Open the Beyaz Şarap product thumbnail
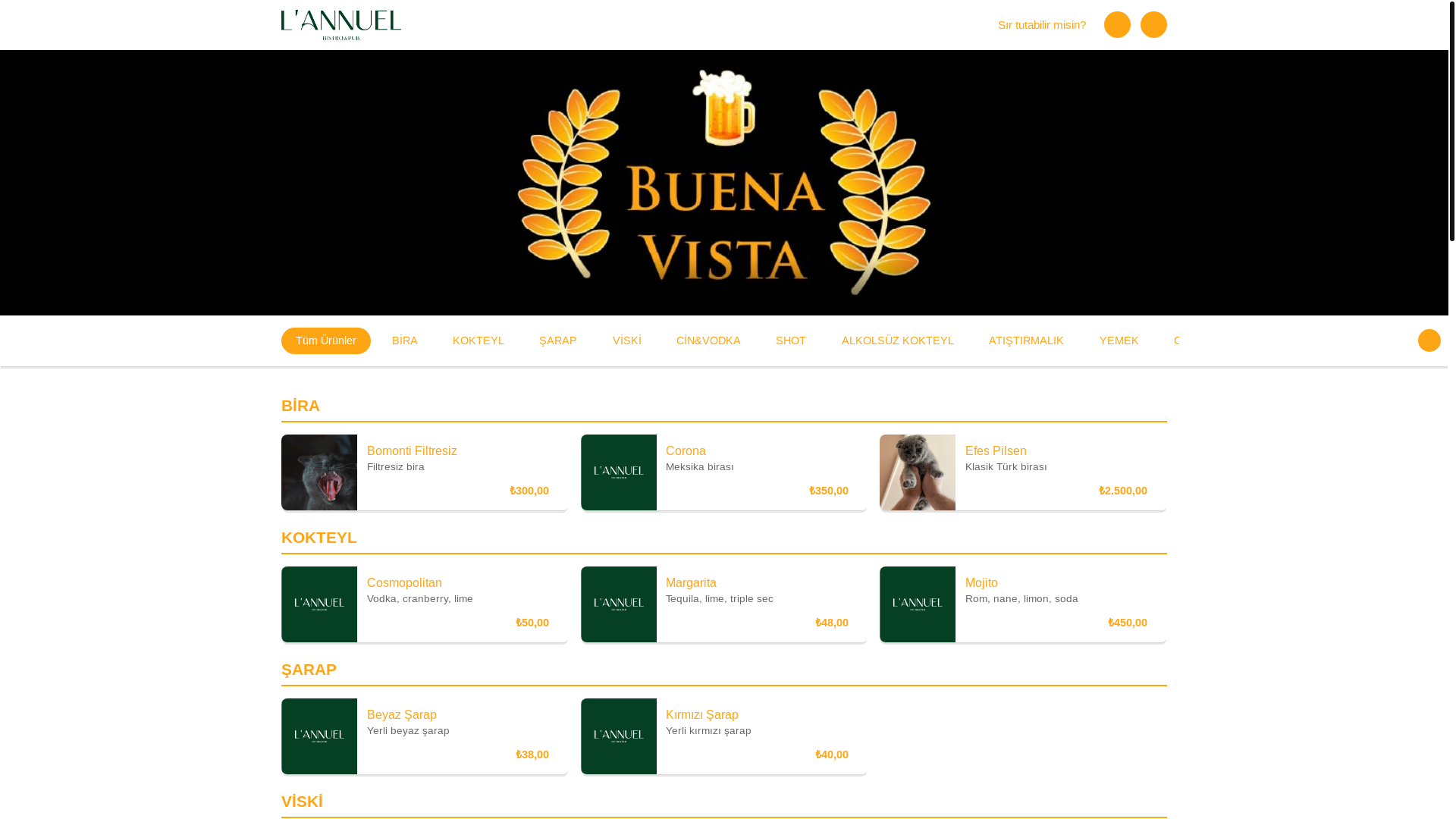Image resolution: width=1456 pixels, height=819 pixels. point(319,736)
